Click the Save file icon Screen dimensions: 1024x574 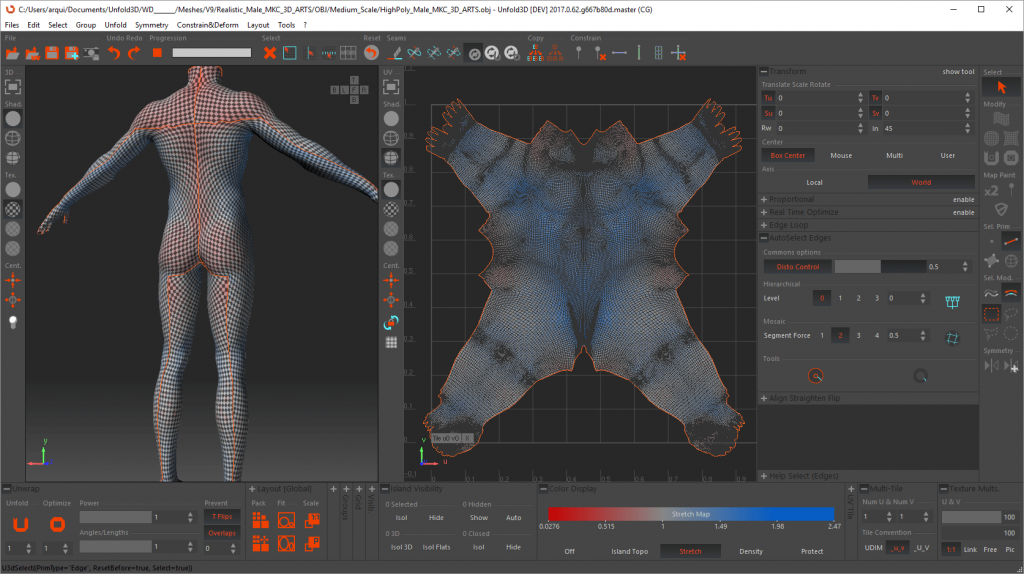point(54,52)
